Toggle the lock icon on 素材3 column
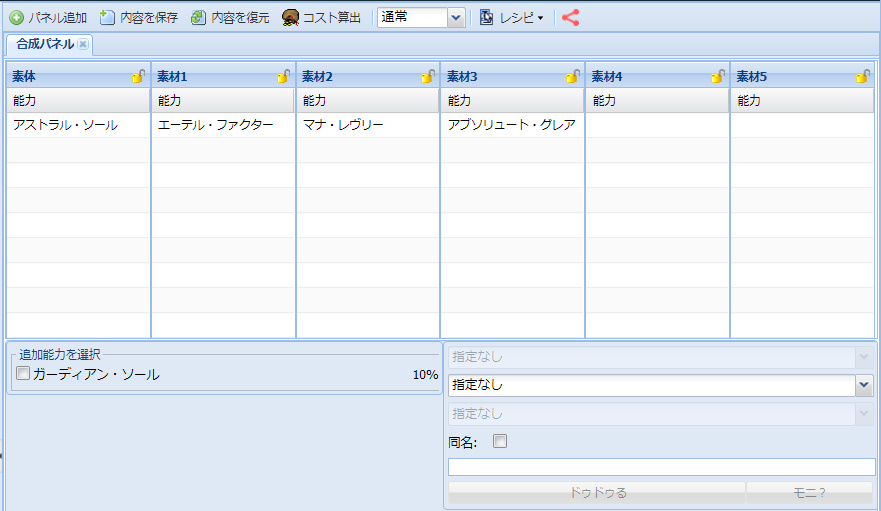881x511 pixels. [573, 76]
